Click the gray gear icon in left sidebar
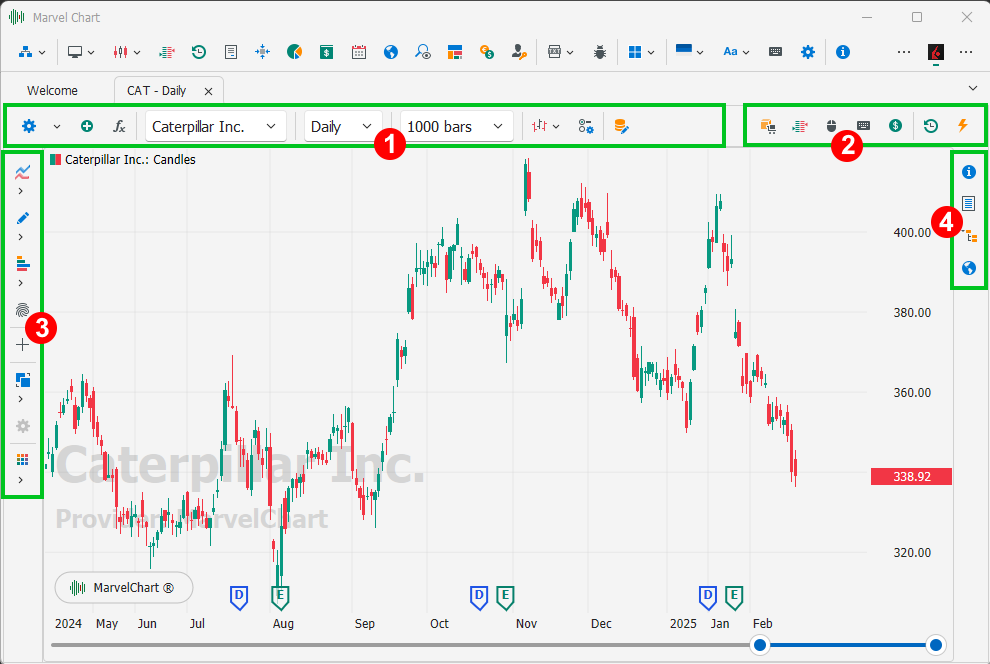This screenshot has width=990, height=664. click(23, 426)
